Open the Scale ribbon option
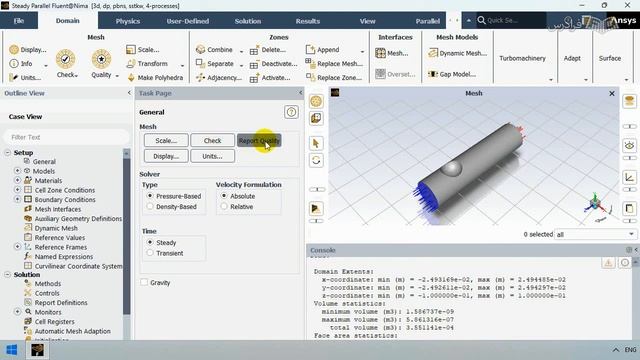 click(x=142, y=50)
